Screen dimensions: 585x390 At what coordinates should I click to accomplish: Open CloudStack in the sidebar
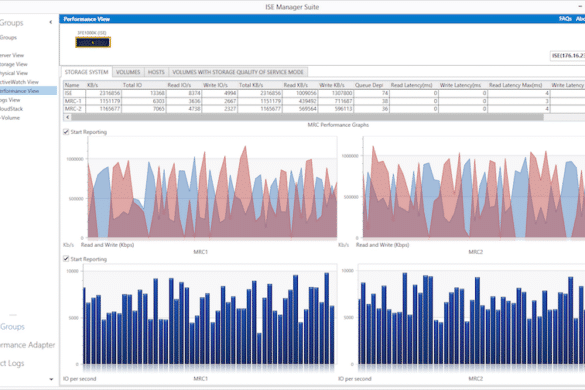12,109
